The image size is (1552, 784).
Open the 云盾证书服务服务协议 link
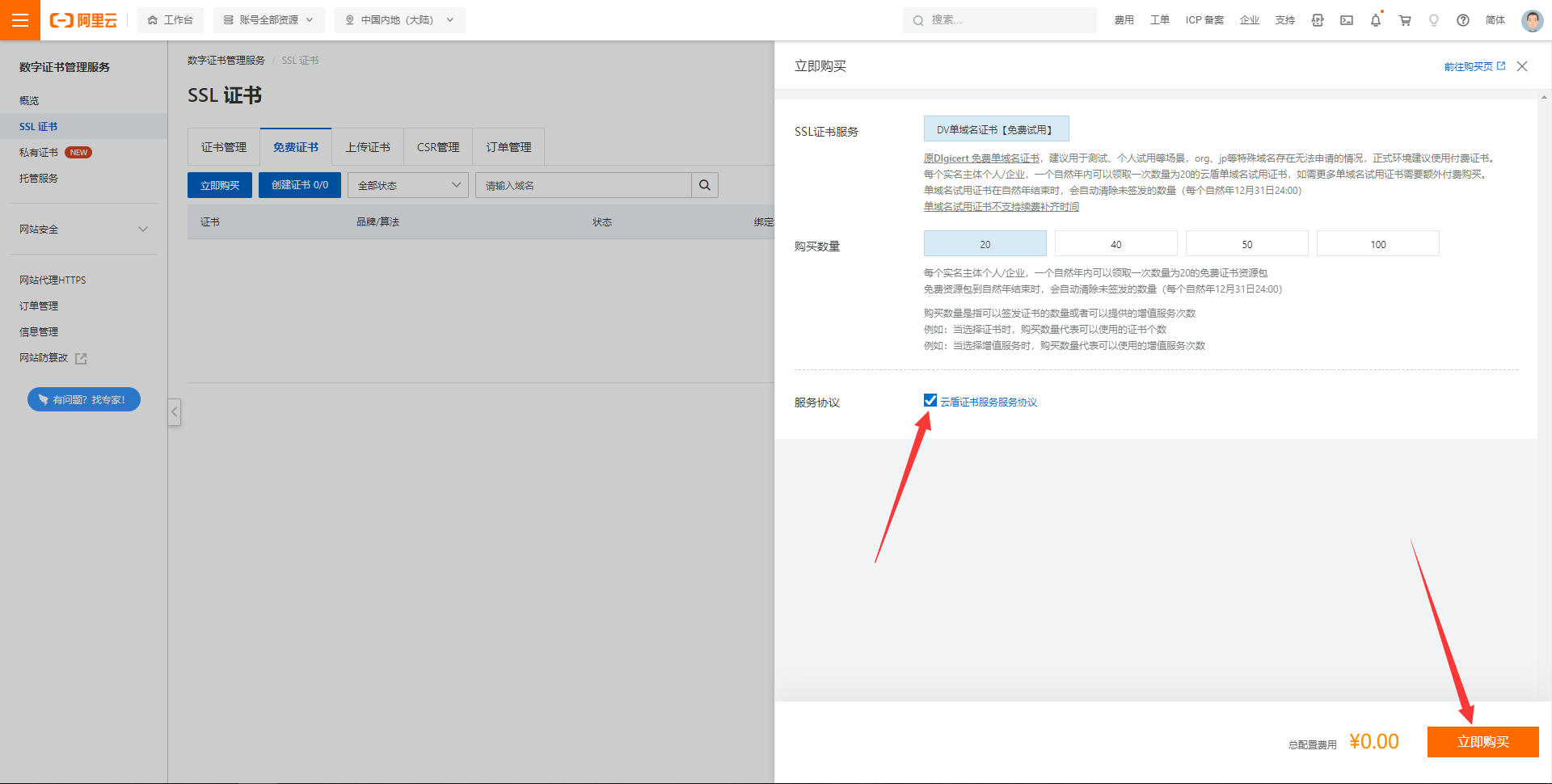click(989, 402)
